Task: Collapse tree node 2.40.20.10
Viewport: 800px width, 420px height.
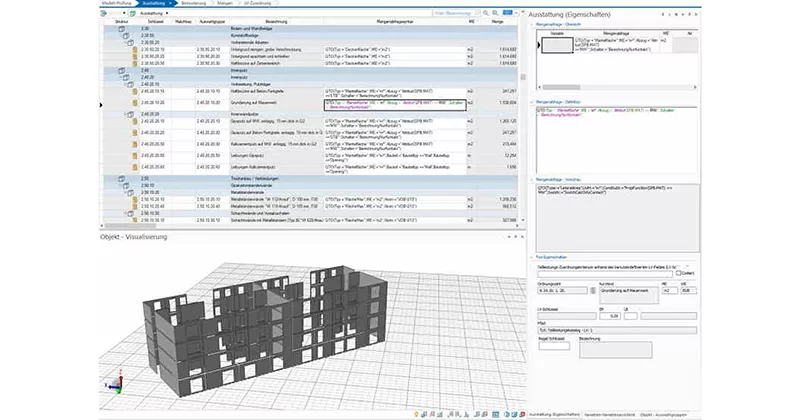Action: click(x=130, y=84)
